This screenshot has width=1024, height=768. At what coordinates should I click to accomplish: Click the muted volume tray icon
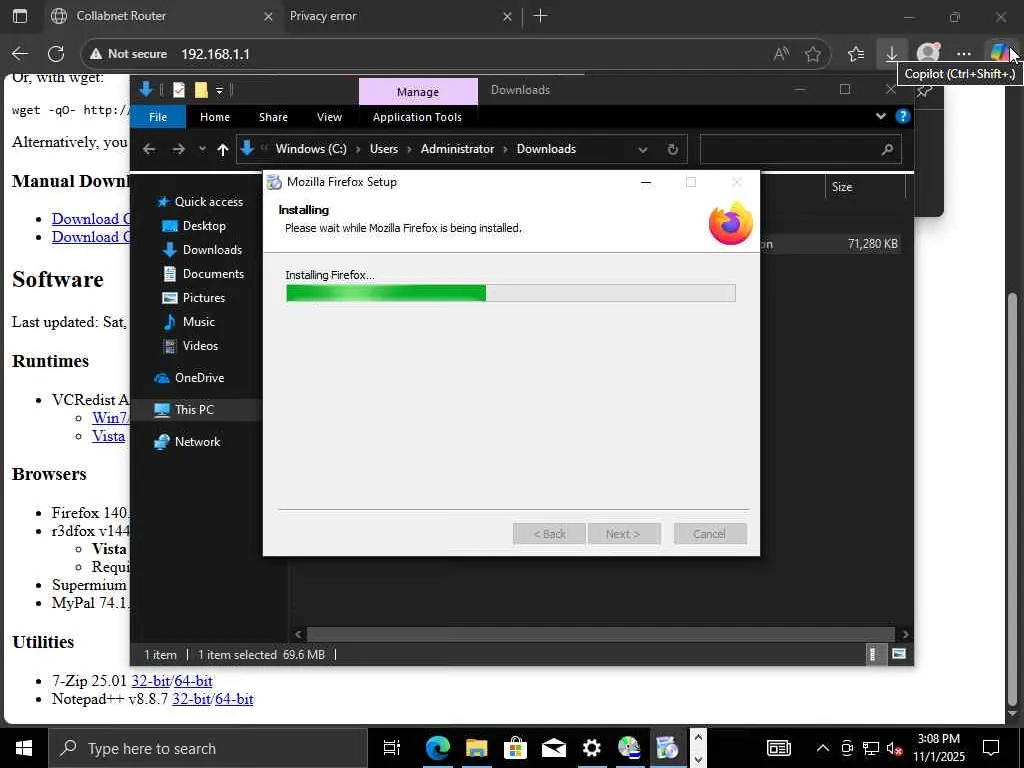(895, 748)
